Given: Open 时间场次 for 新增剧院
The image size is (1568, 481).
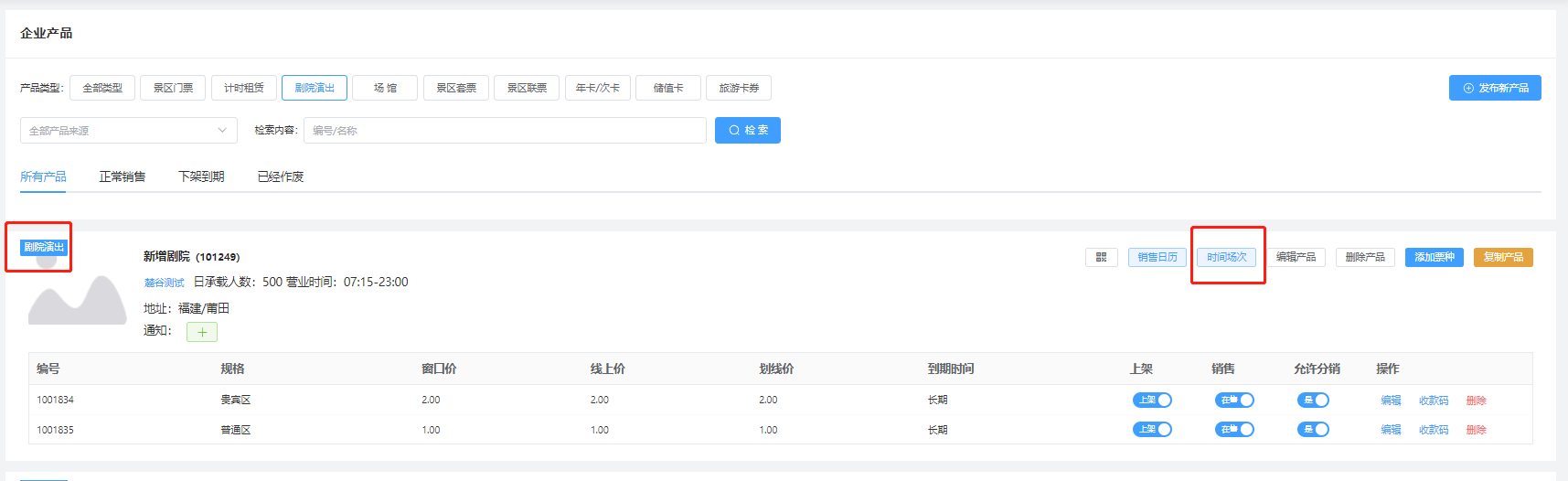Looking at the screenshot, I should coord(1226,258).
